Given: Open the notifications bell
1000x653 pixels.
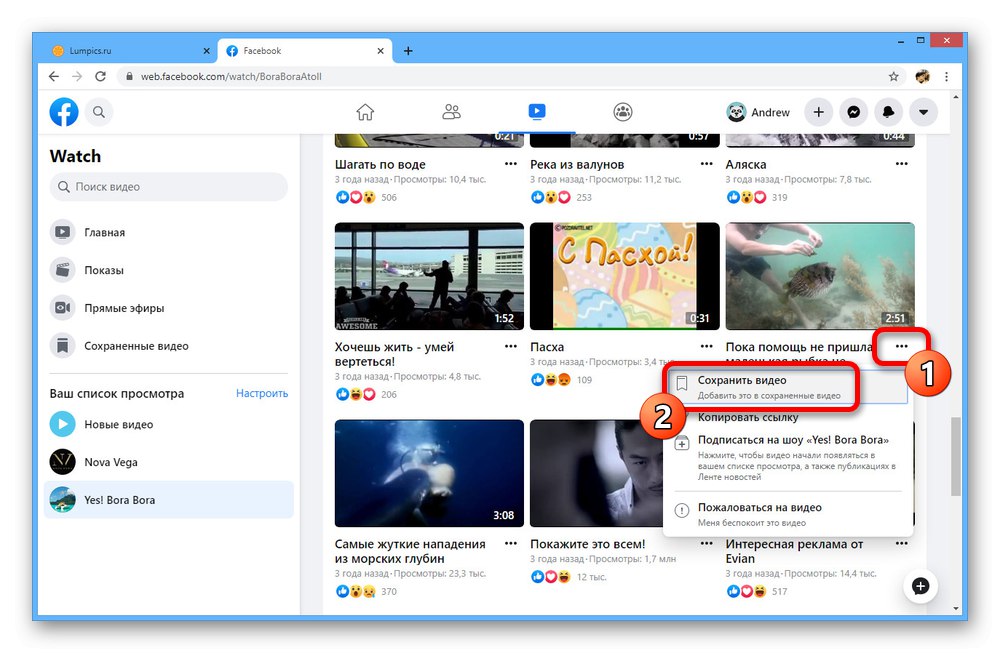Looking at the screenshot, I should 888,112.
